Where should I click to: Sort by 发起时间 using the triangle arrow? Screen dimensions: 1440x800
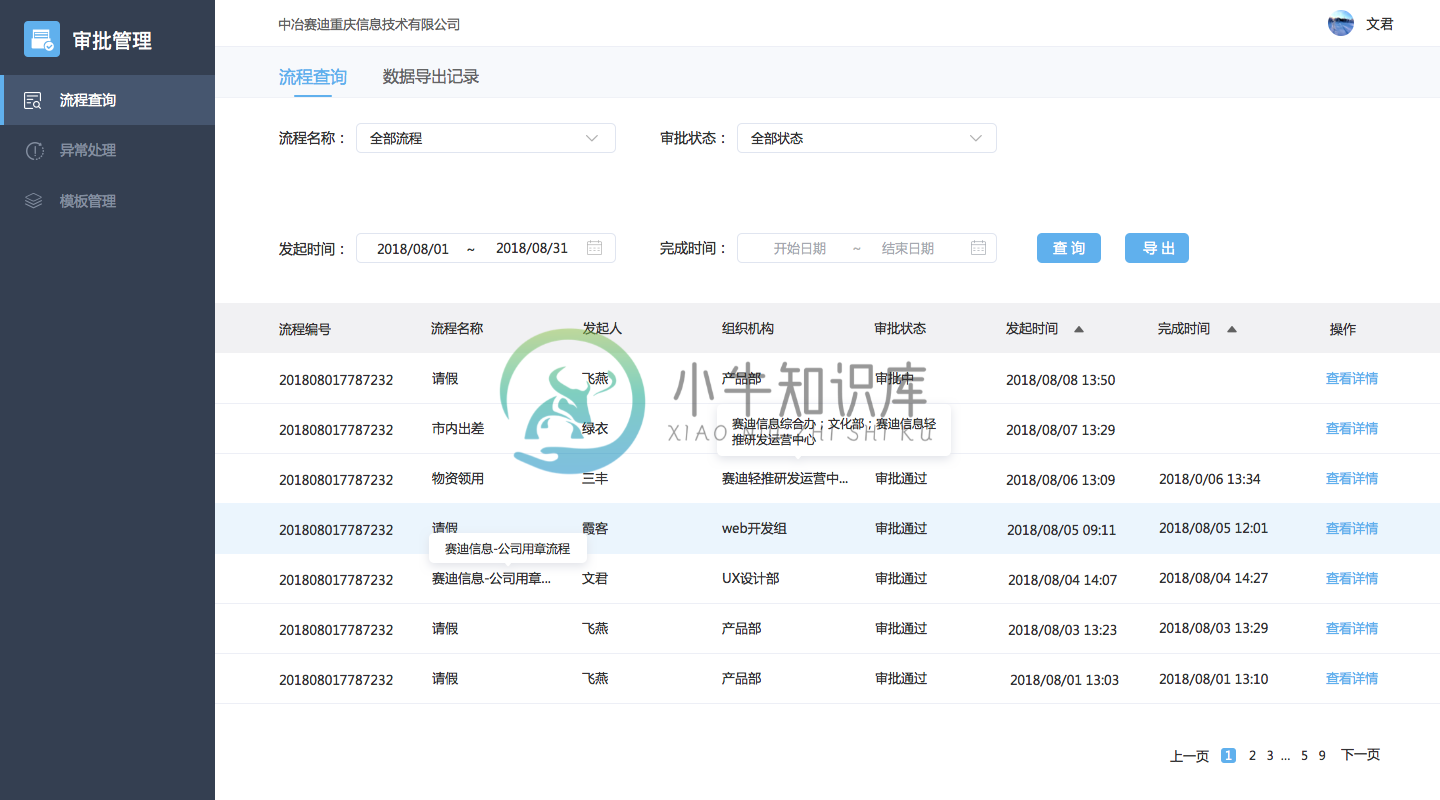1079,329
